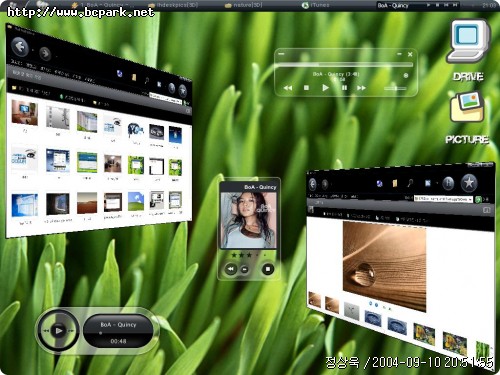Set the star rating under album art
This screenshot has height=375, width=500.
click(x=249, y=255)
